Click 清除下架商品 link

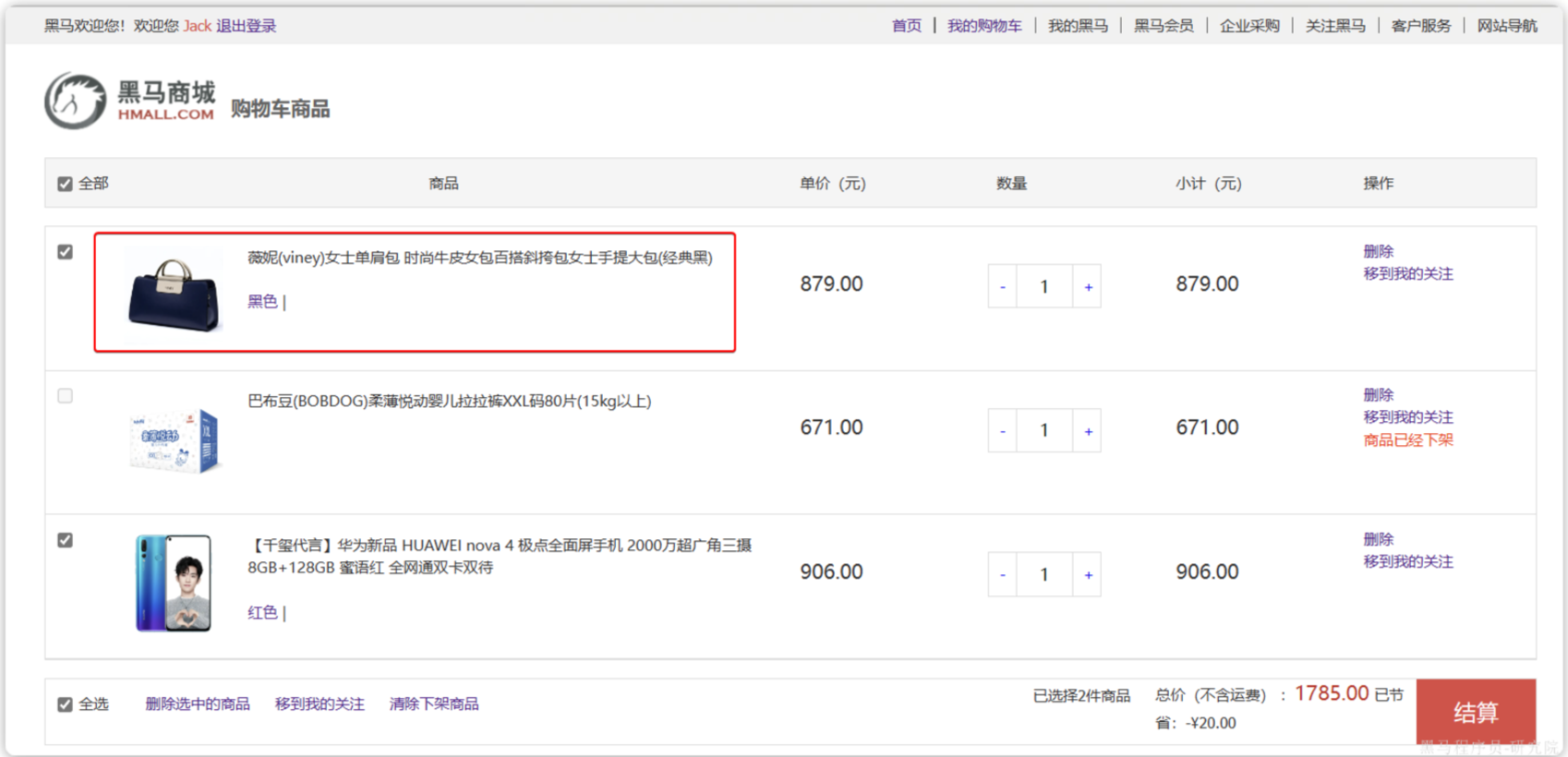pyautogui.click(x=434, y=704)
